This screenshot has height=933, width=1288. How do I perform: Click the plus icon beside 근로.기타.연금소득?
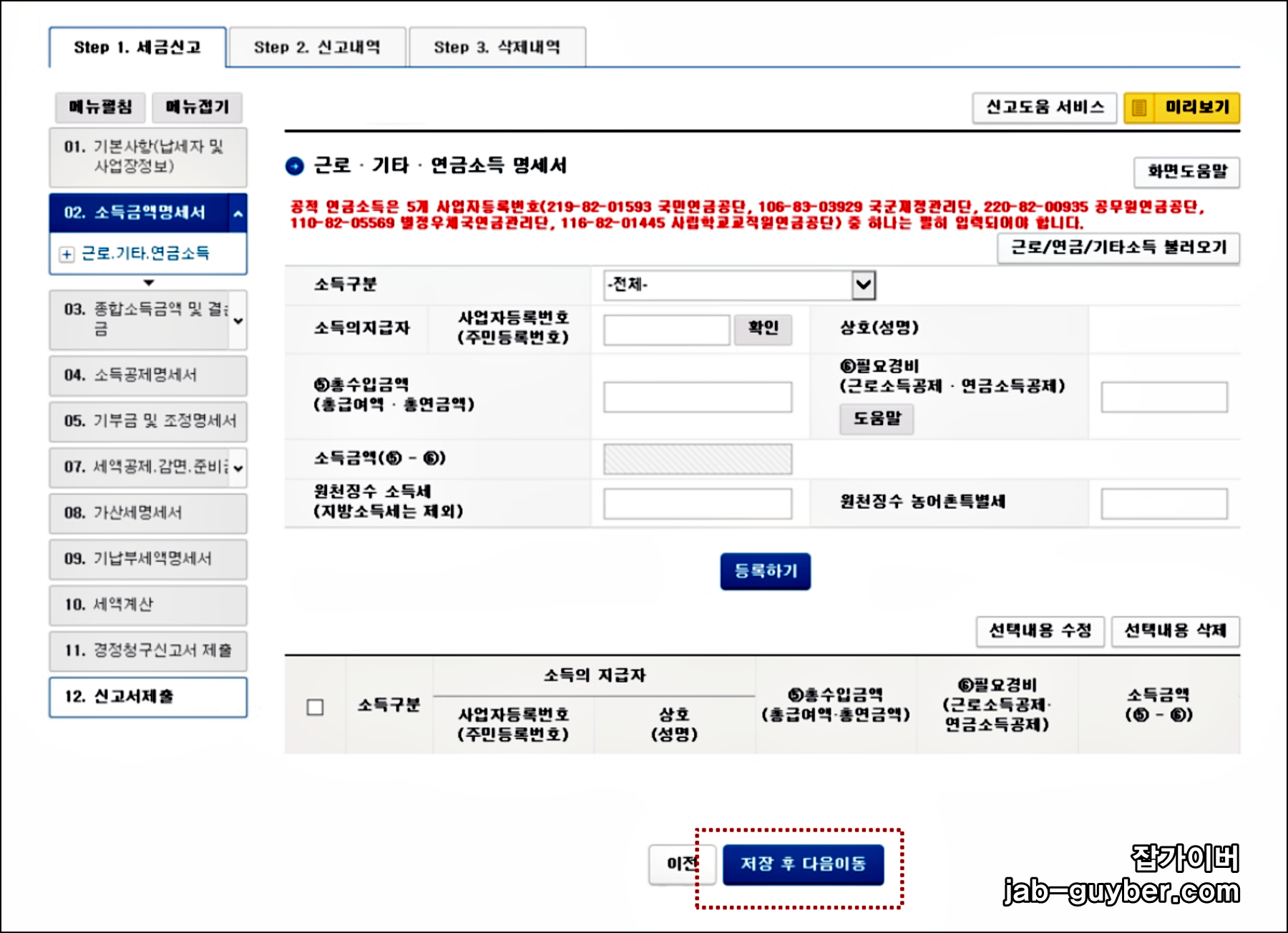point(67,254)
